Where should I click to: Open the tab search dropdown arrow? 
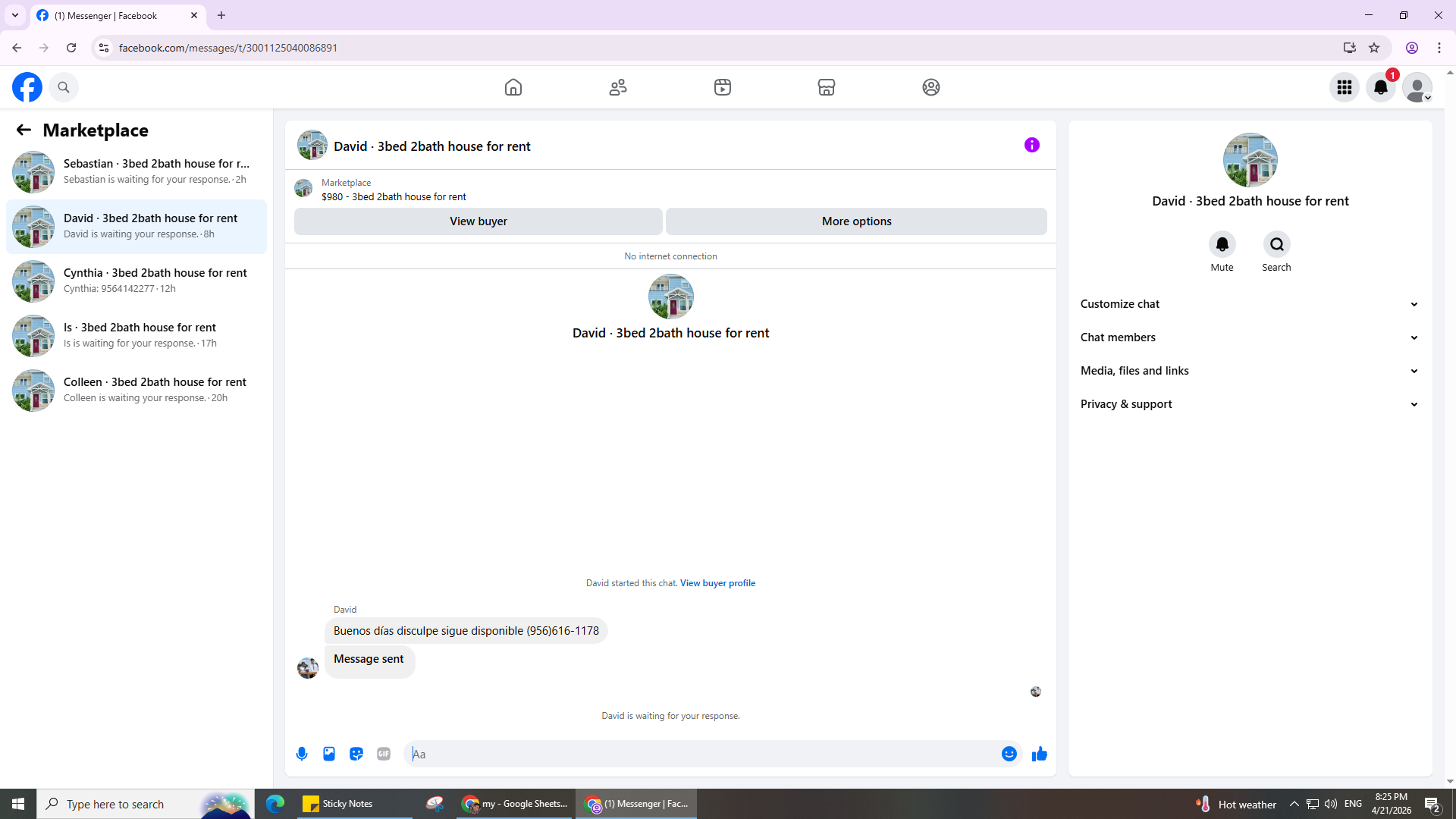click(x=15, y=15)
